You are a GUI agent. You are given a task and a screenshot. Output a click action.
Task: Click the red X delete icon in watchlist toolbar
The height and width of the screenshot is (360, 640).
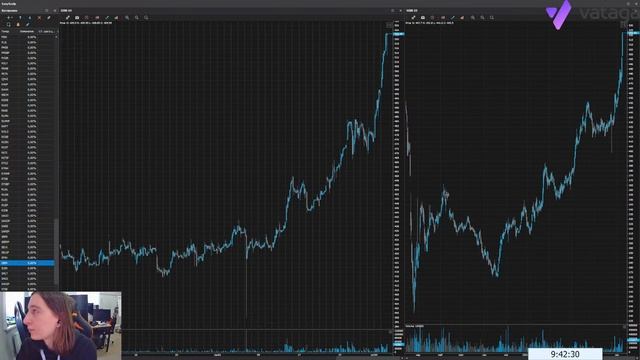(39, 18)
